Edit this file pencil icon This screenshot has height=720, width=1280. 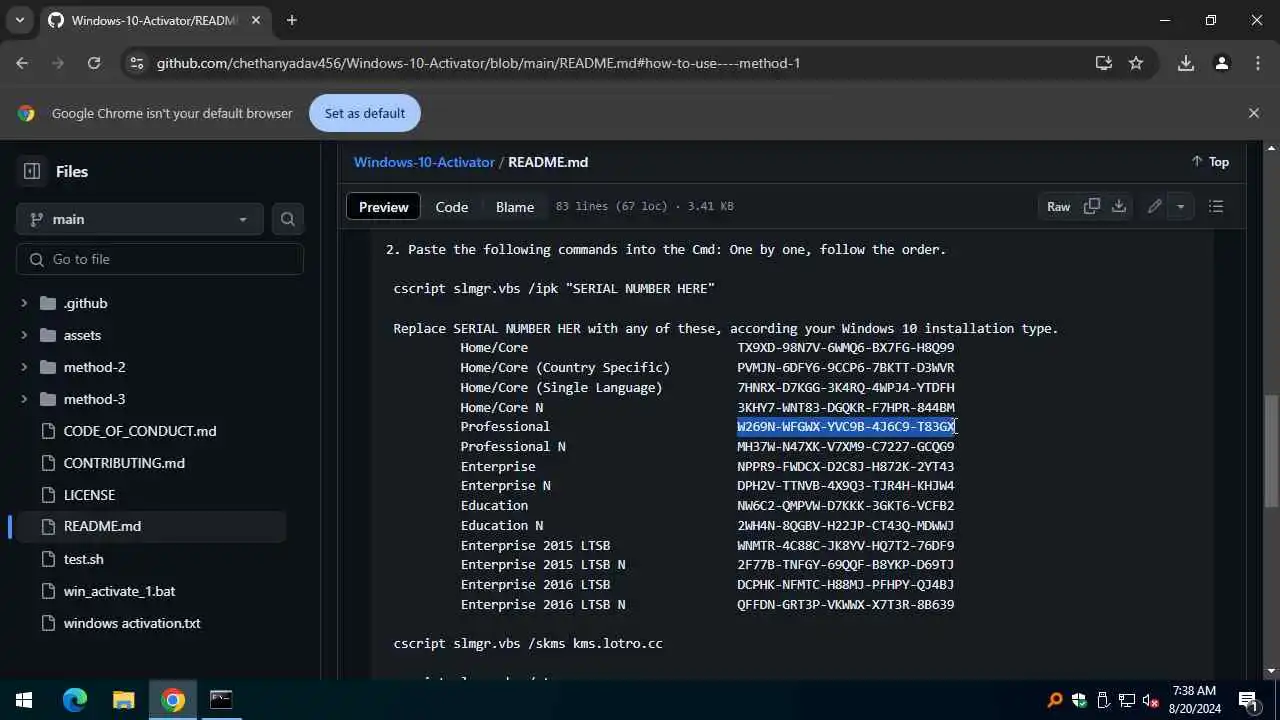pyautogui.click(x=1155, y=206)
